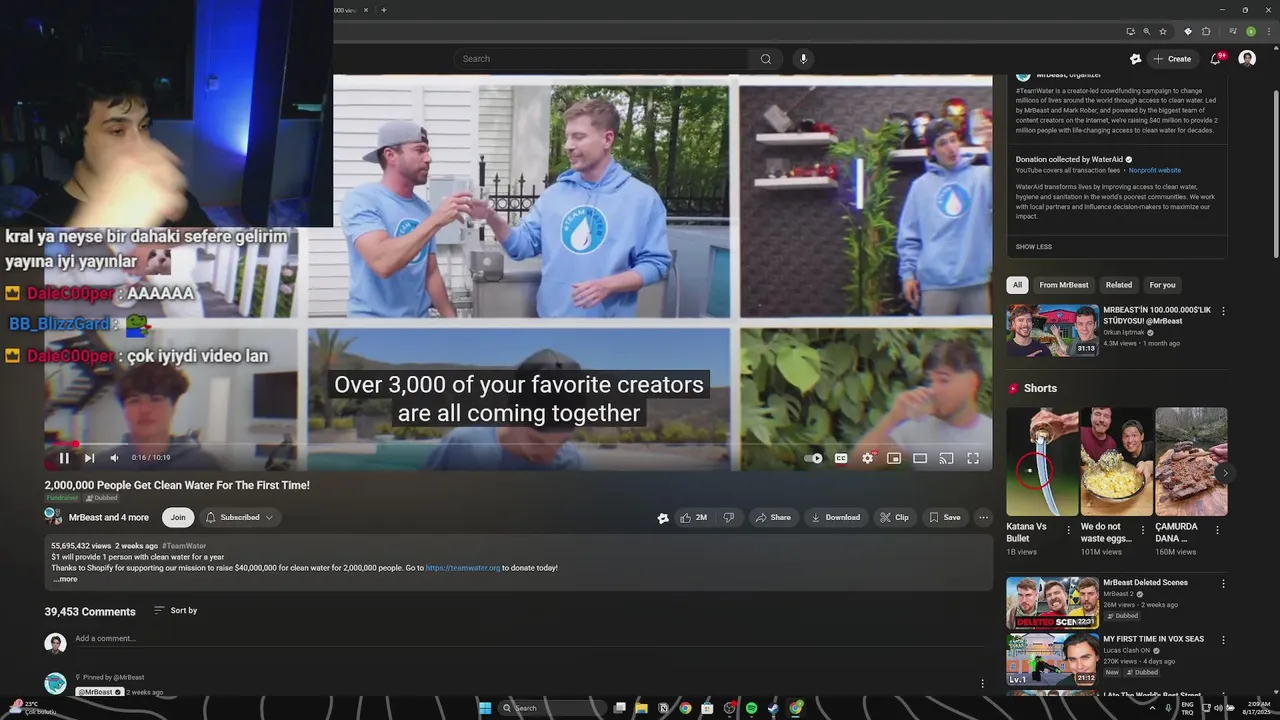Expand description with ...more
The image size is (1280, 720).
pyautogui.click(x=65, y=579)
